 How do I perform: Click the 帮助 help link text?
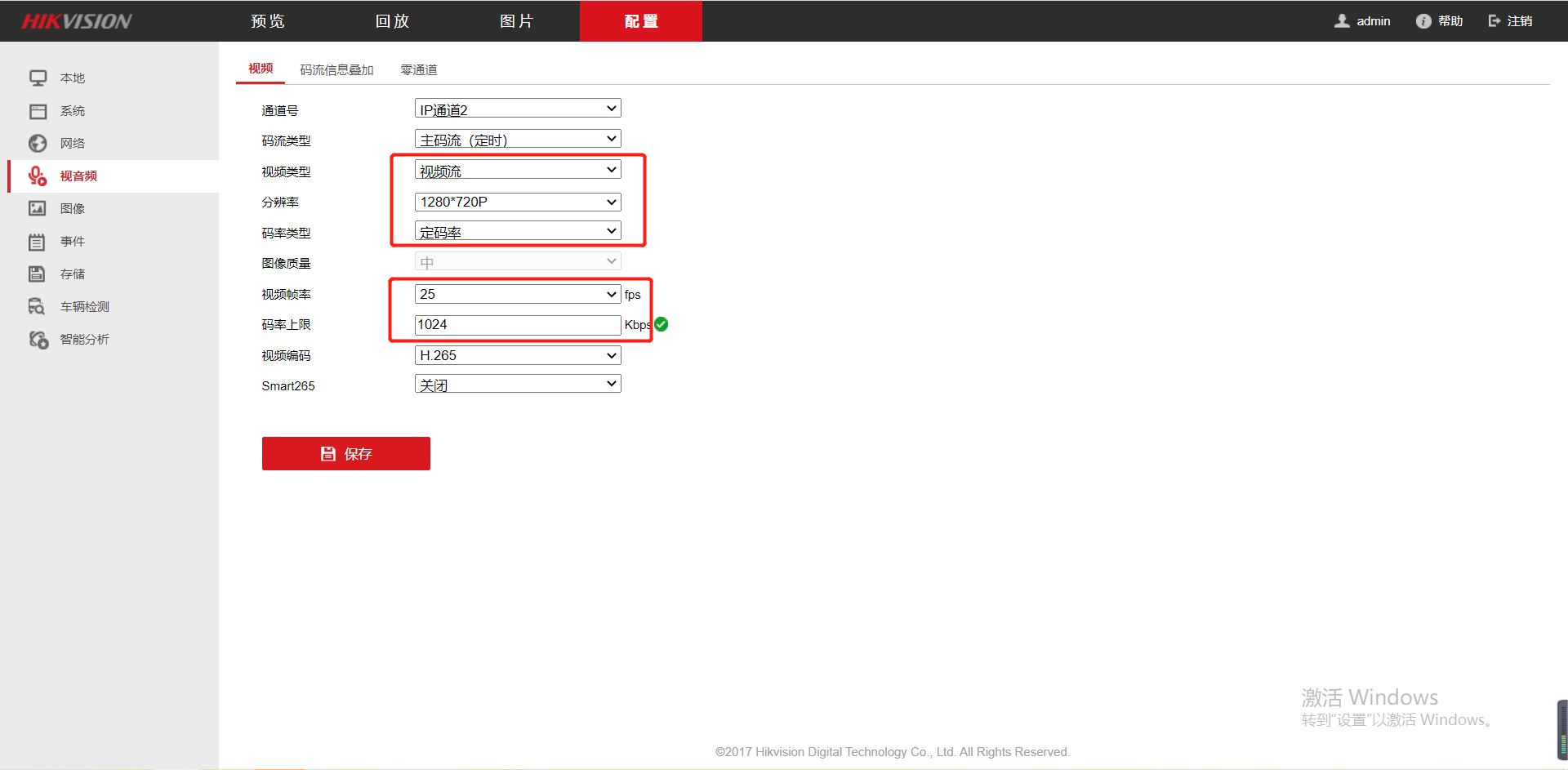point(1450,21)
